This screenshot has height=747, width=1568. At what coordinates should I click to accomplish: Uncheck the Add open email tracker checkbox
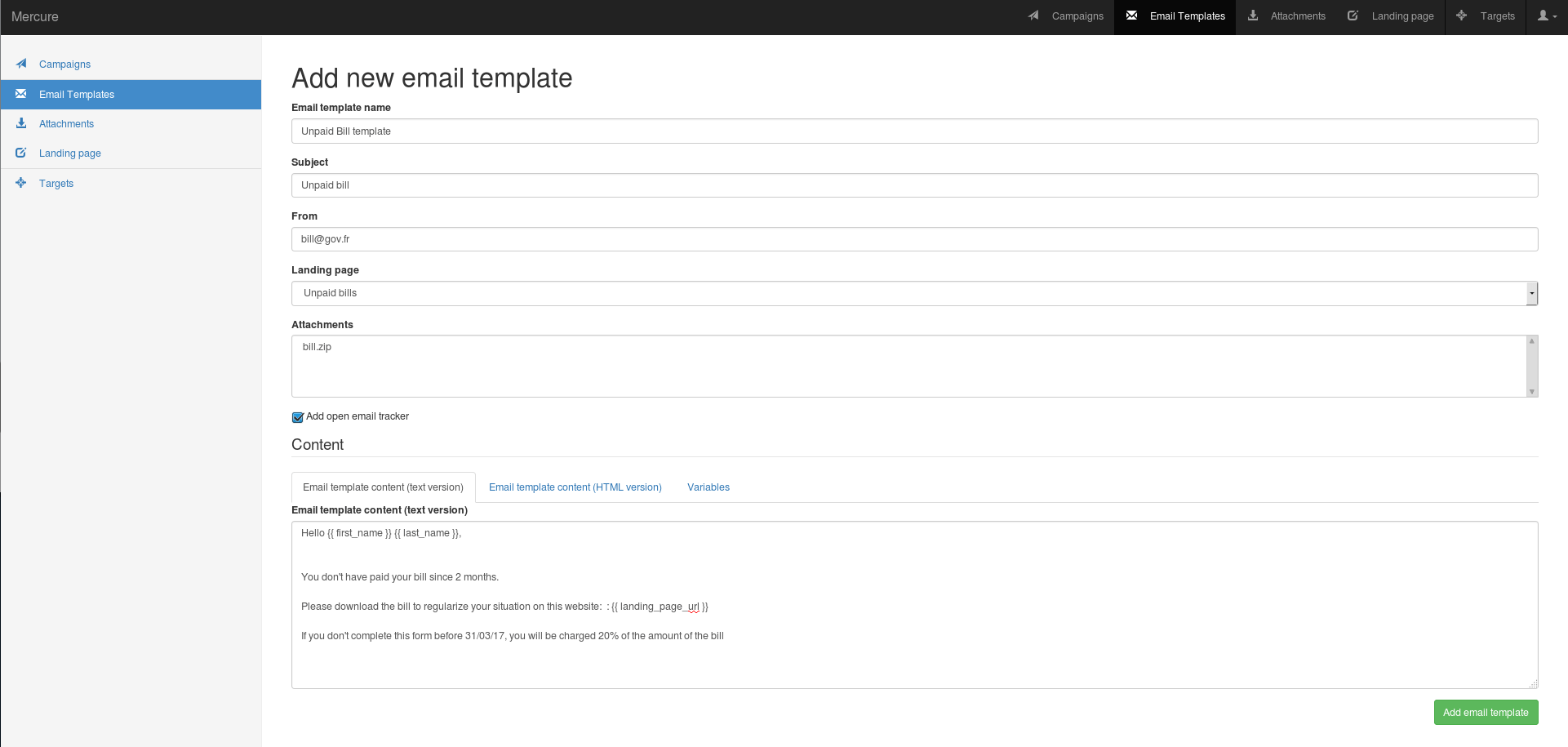pyautogui.click(x=298, y=417)
